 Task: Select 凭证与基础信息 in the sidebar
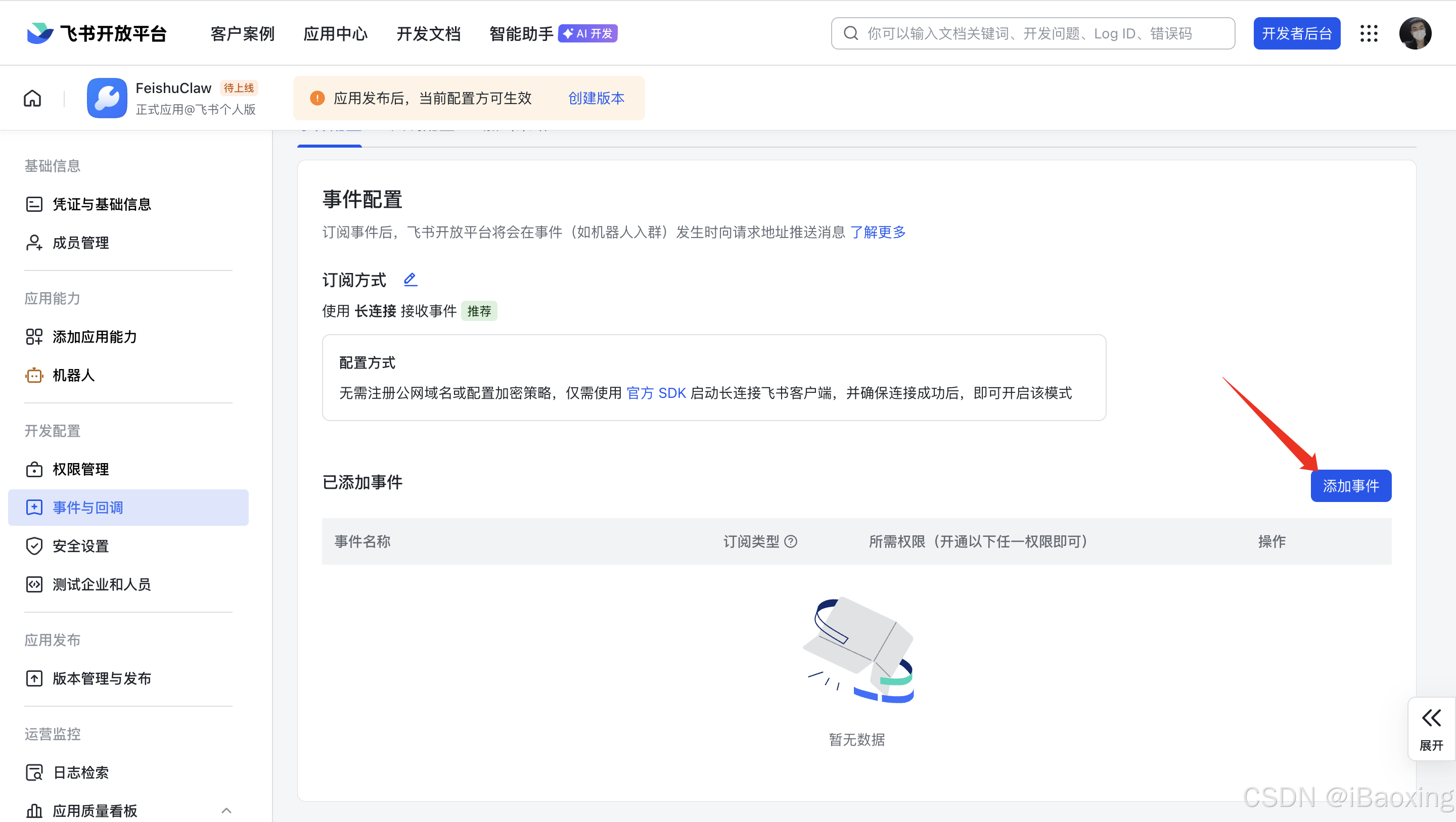pyautogui.click(x=101, y=204)
